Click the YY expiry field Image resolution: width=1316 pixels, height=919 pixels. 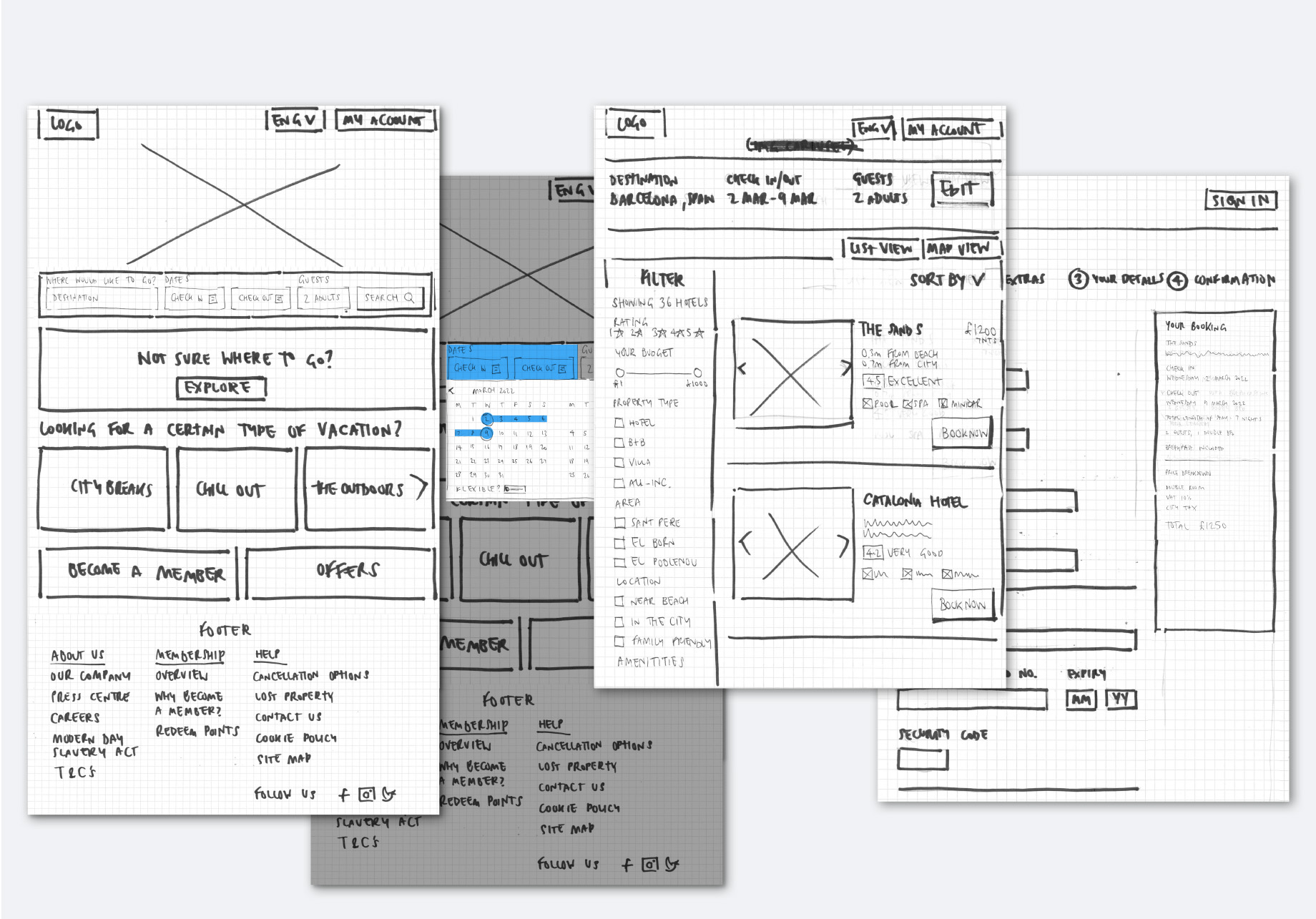point(1121,699)
